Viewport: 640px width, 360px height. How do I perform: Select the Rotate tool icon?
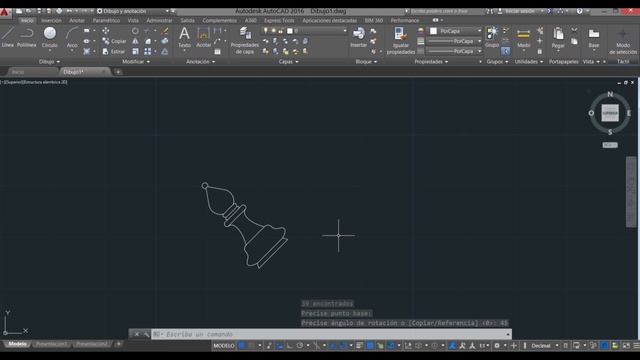[135, 31]
